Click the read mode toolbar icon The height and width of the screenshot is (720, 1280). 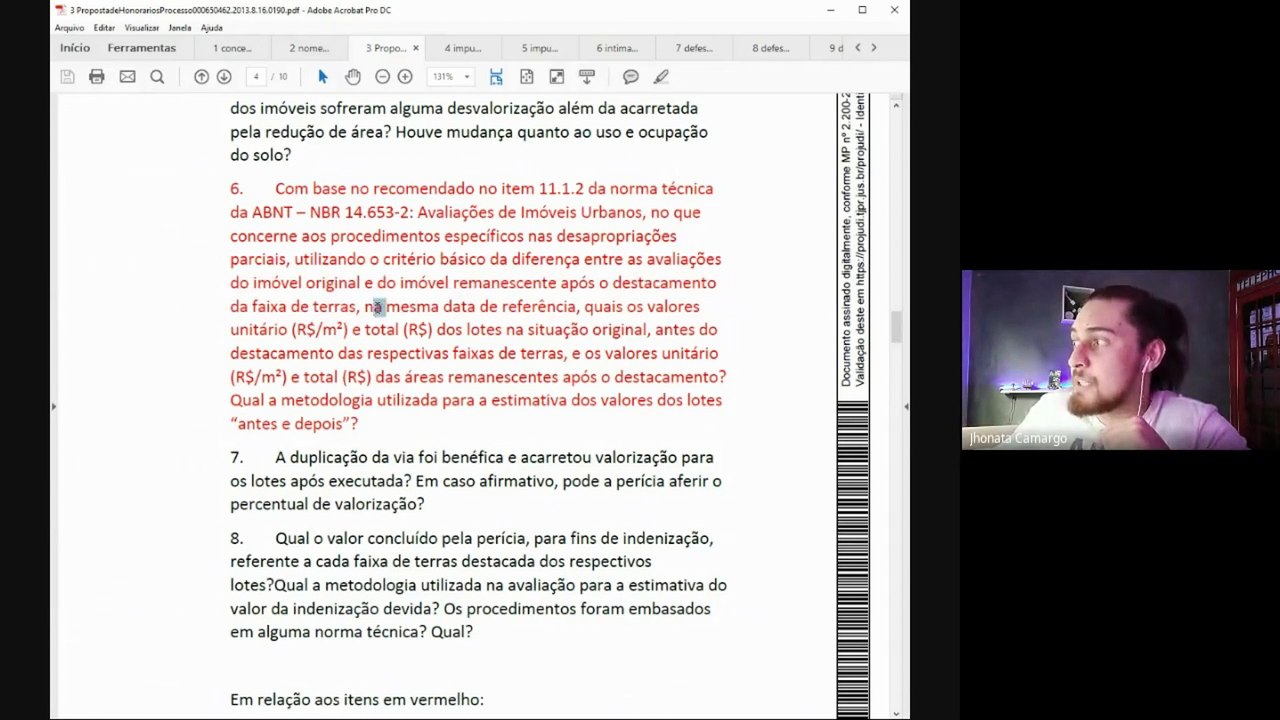coord(587,77)
